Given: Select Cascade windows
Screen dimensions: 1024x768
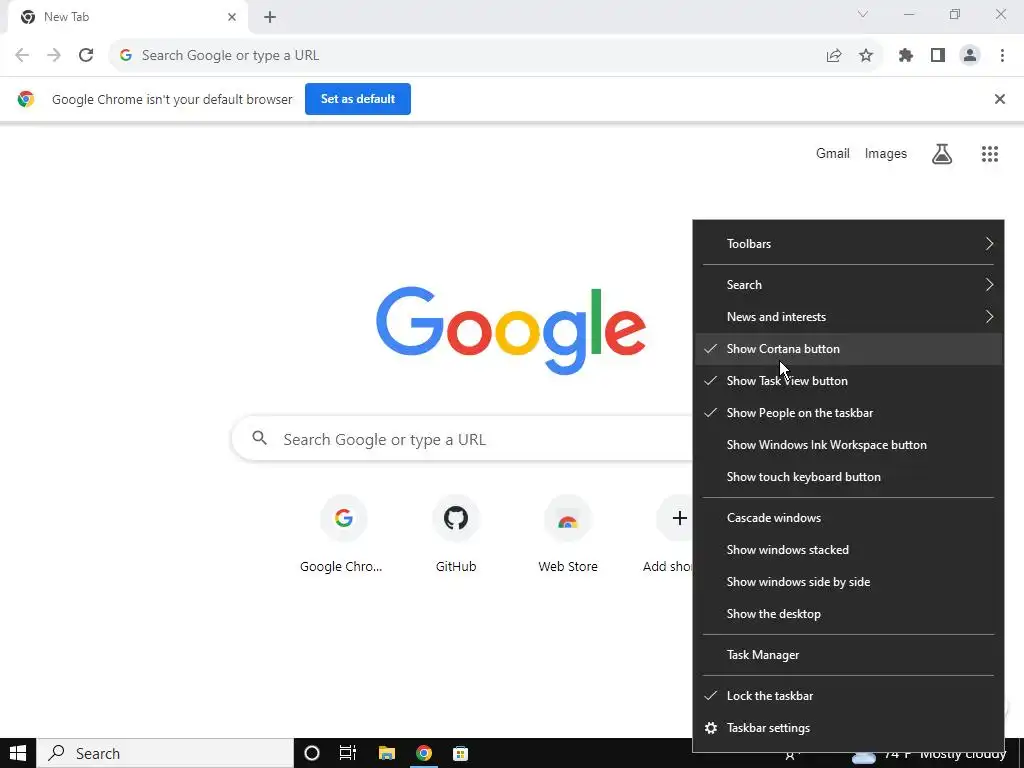Looking at the screenshot, I should coord(848,518).
